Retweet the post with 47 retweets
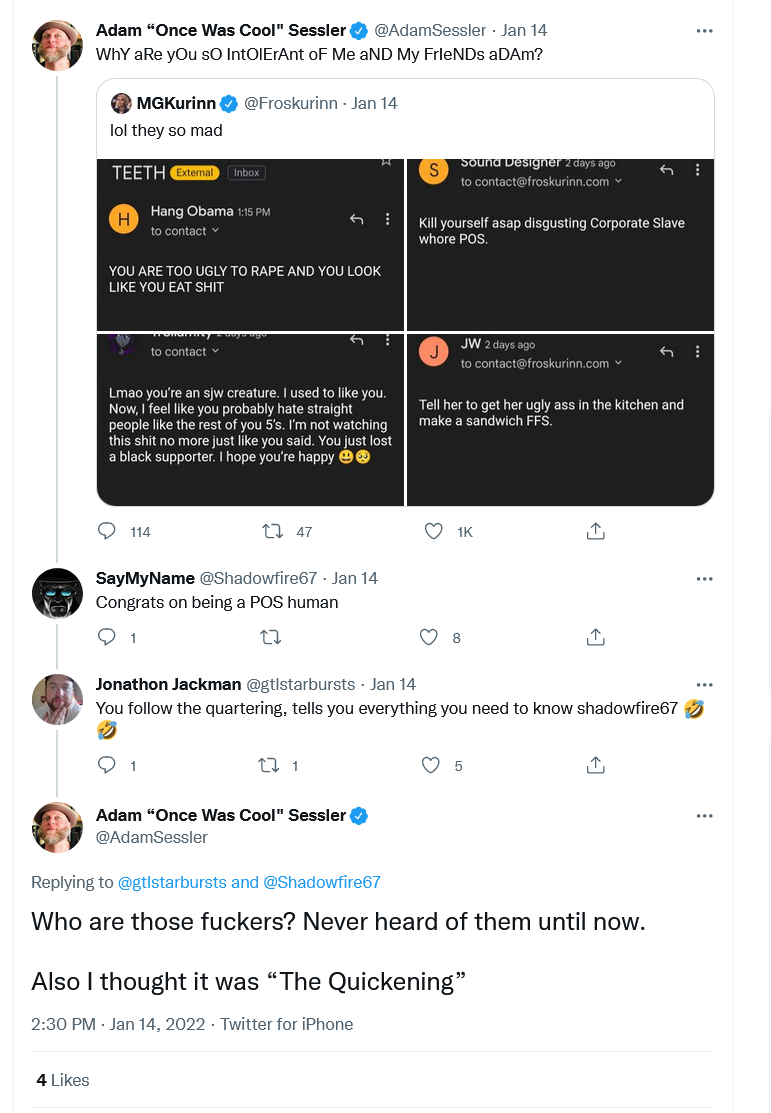This screenshot has width=771, height=1113. coord(273,531)
